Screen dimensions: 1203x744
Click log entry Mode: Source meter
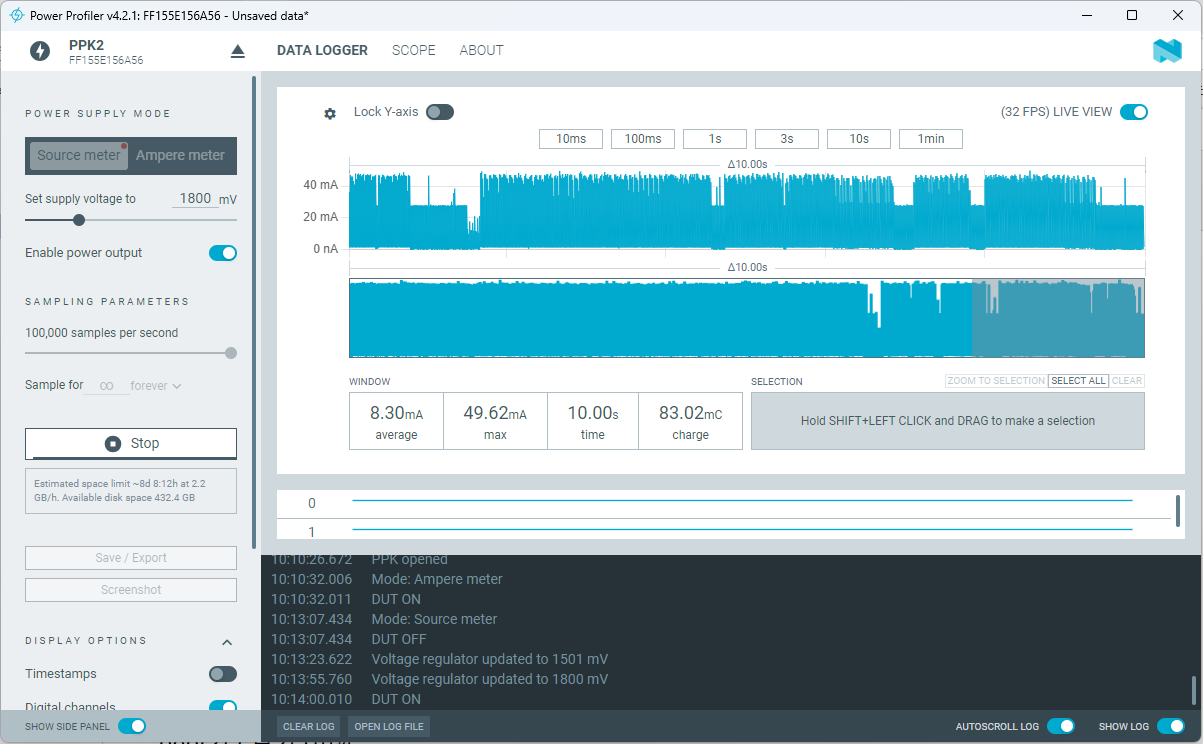point(434,619)
